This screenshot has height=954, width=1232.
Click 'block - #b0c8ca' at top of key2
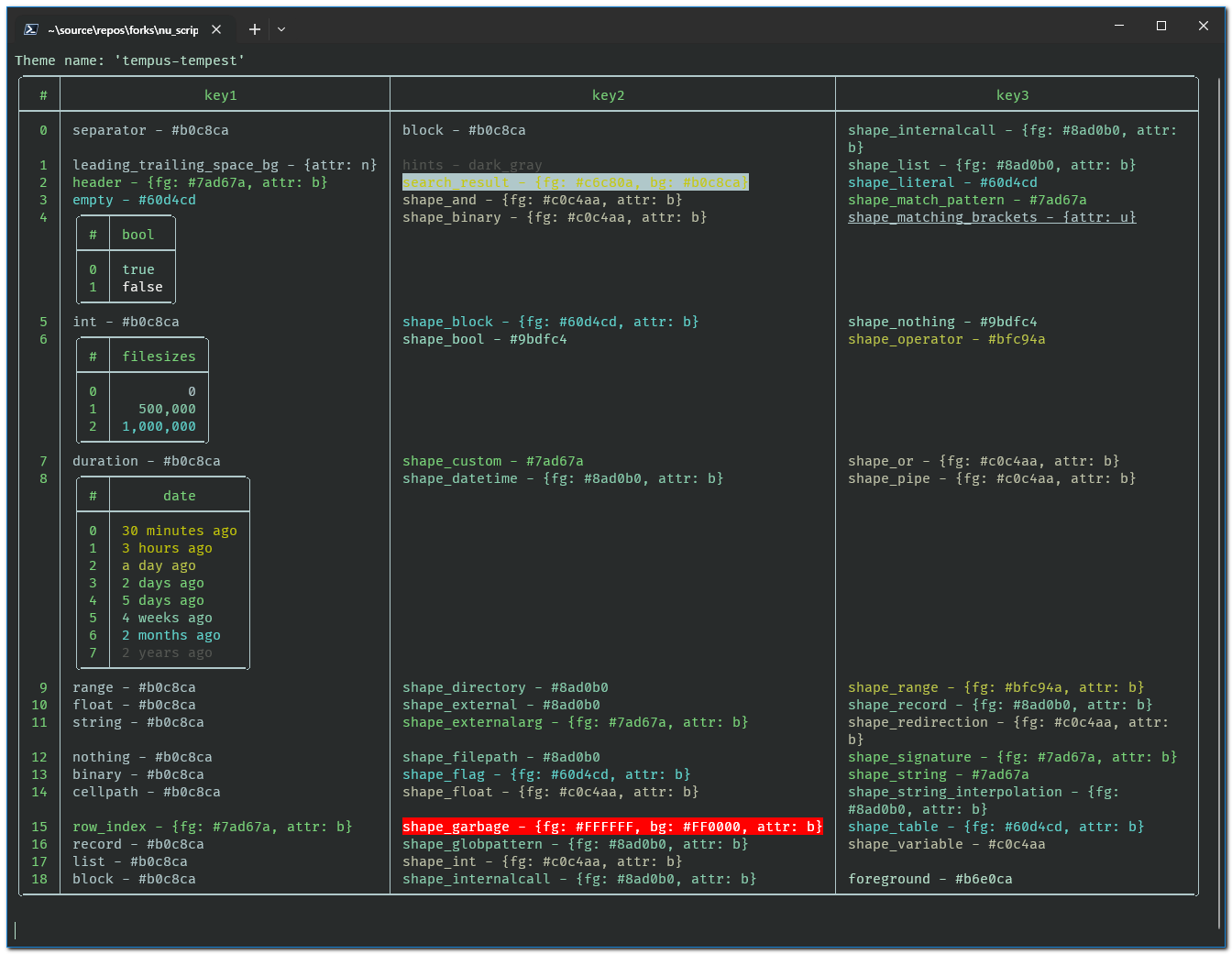(464, 130)
